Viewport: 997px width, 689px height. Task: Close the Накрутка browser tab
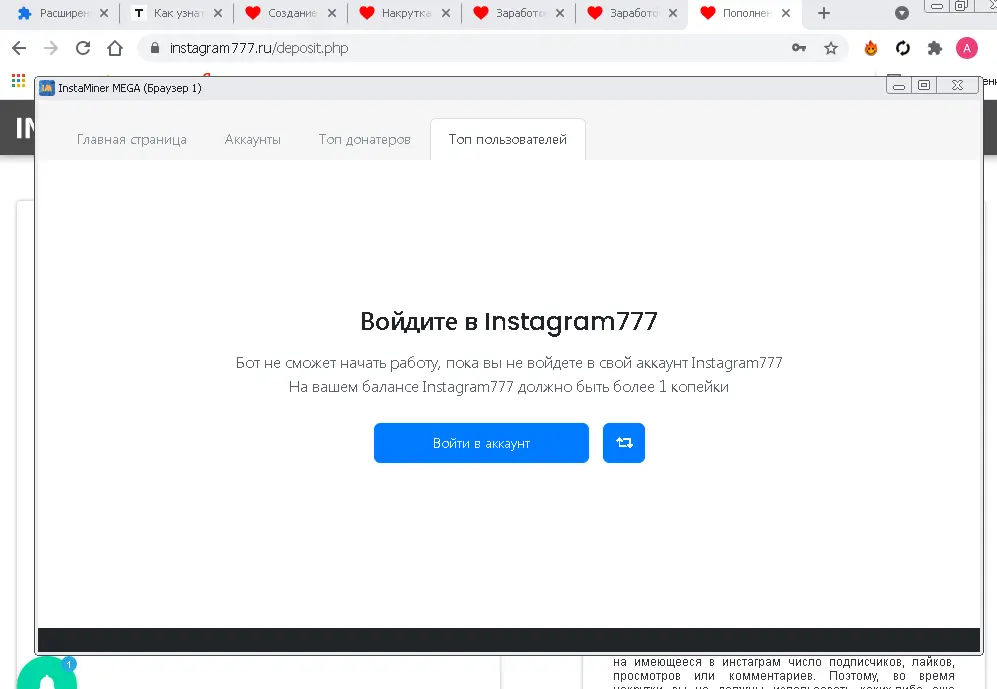click(x=446, y=13)
